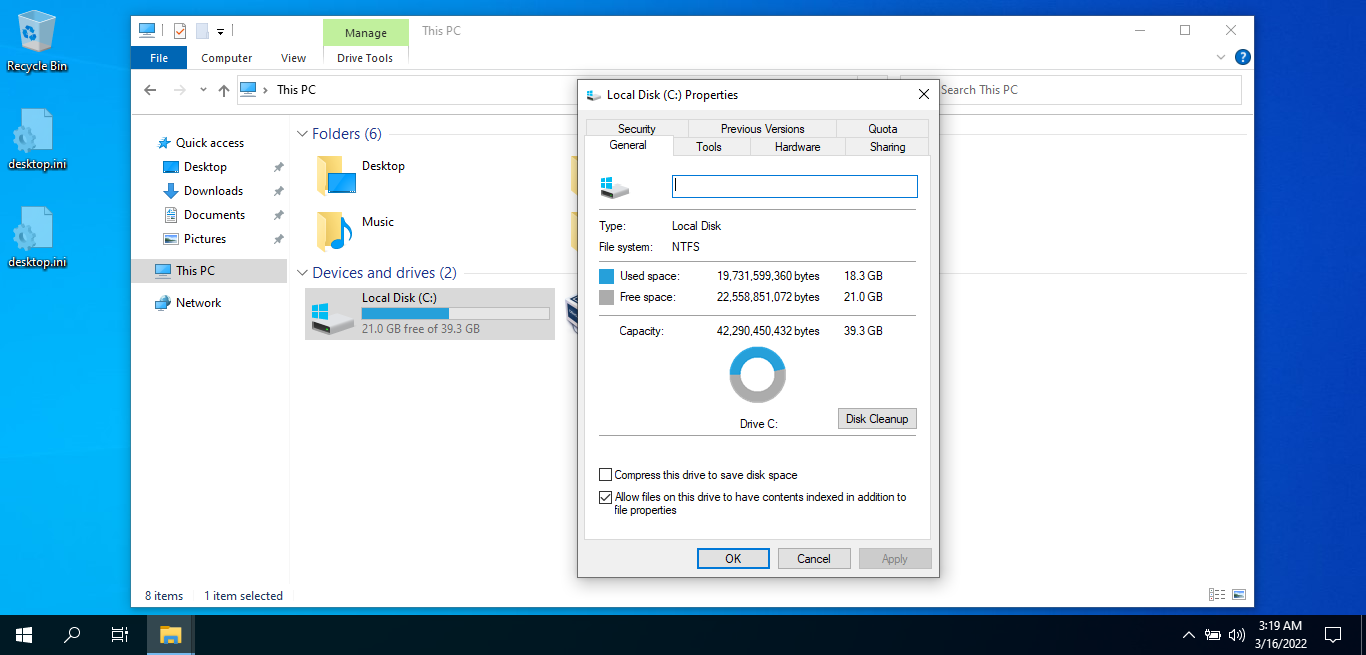Collapse the Folders (6) group
This screenshot has height=655, width=1366.
(302, 134)
